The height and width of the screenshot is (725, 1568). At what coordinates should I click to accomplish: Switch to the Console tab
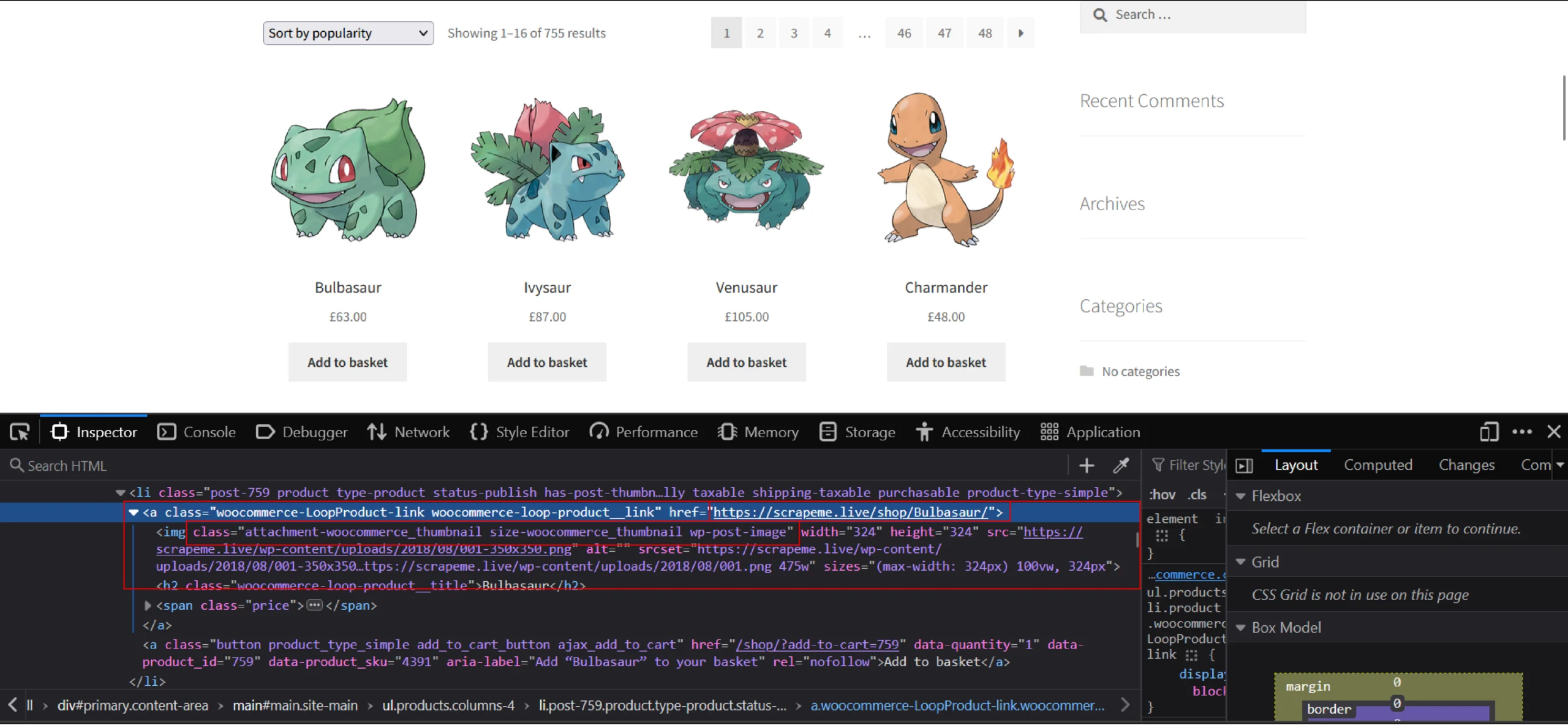pos(197,432)
